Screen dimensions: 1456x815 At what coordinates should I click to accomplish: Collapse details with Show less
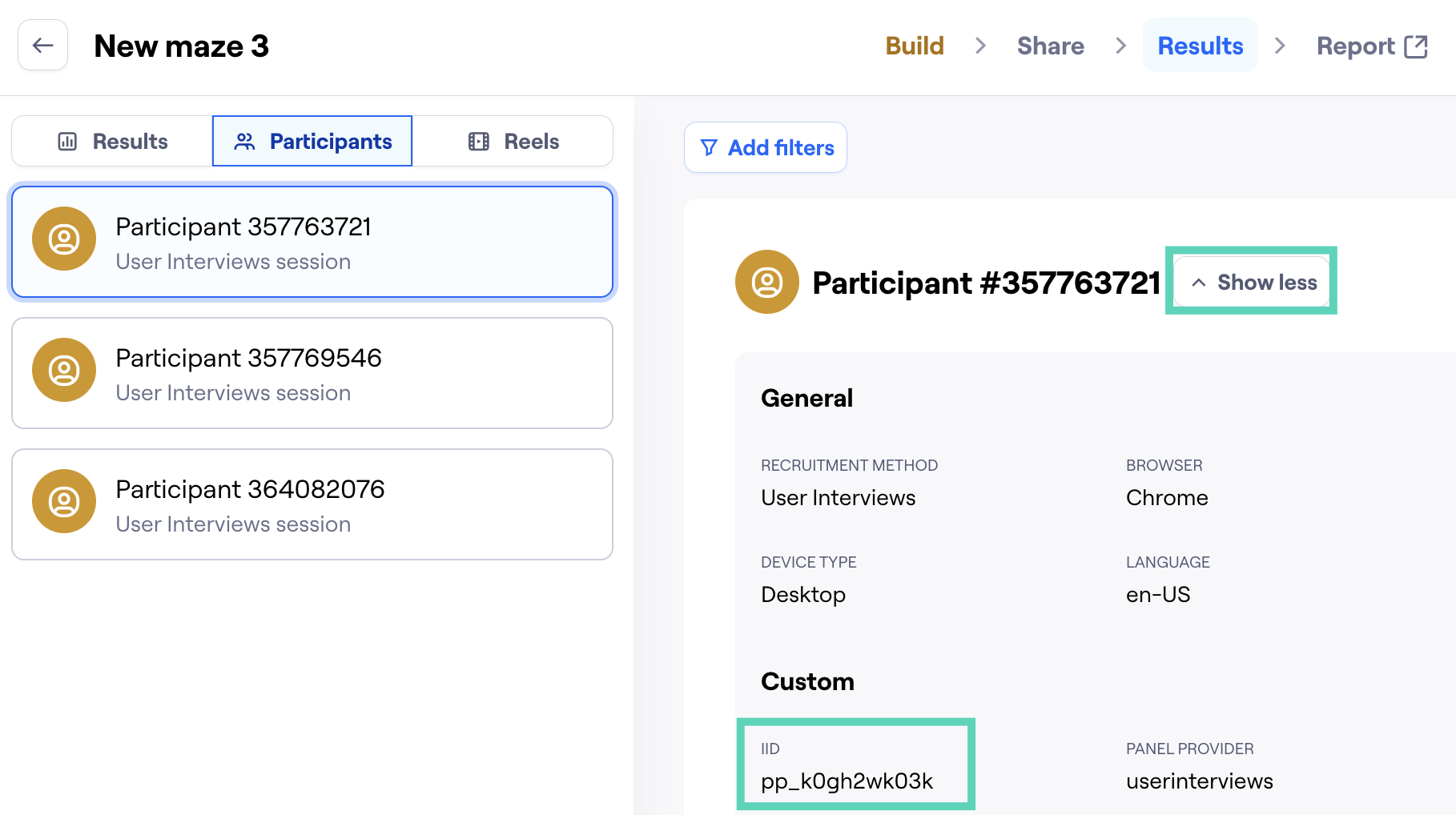click(x=1251, y=282)
